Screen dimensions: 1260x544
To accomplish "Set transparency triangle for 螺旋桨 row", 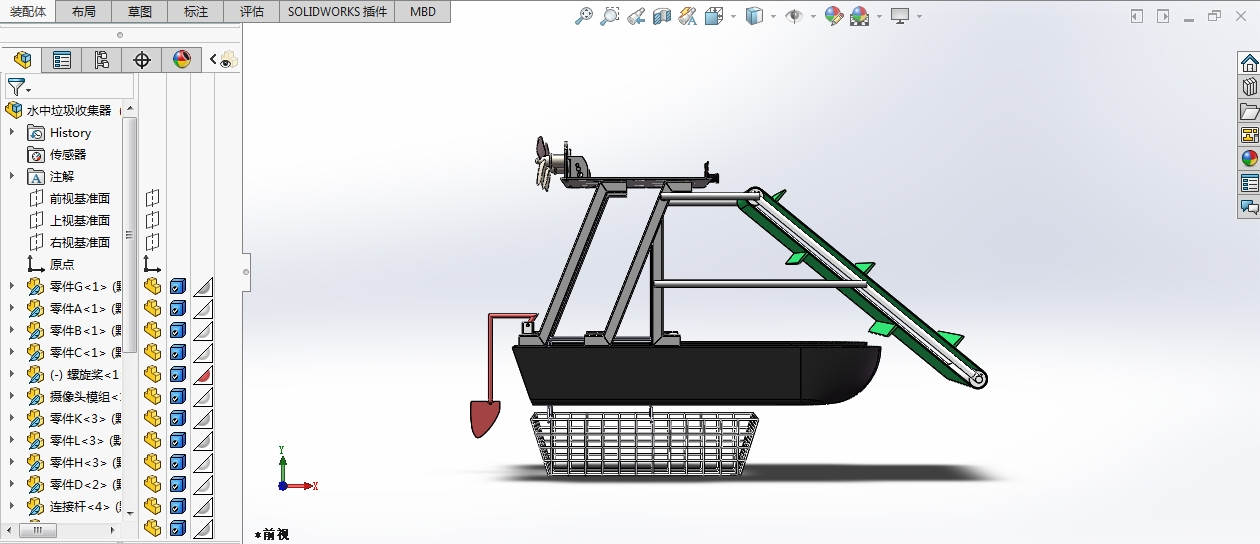I will pos(203,374).
